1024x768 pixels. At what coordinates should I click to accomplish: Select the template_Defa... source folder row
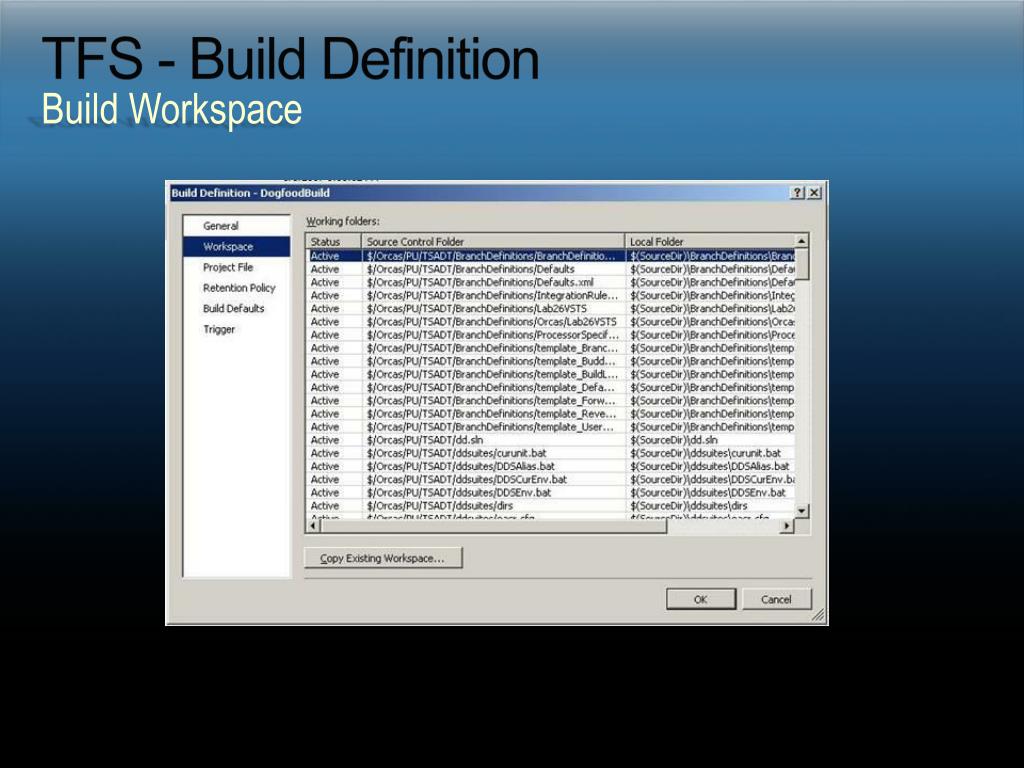551,387
